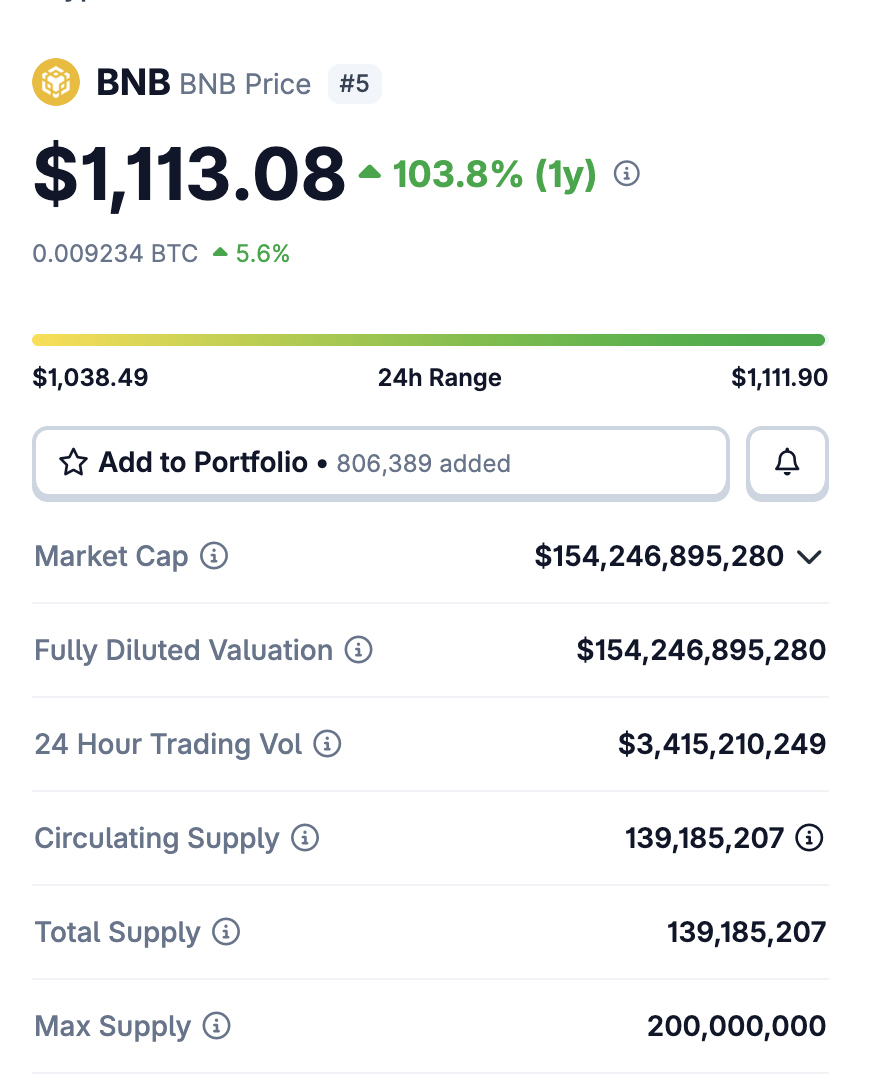Screen dimensions: 870x1092
Task: Click the 24 Hour Trading Vol info icon
Action: (327, 744)
